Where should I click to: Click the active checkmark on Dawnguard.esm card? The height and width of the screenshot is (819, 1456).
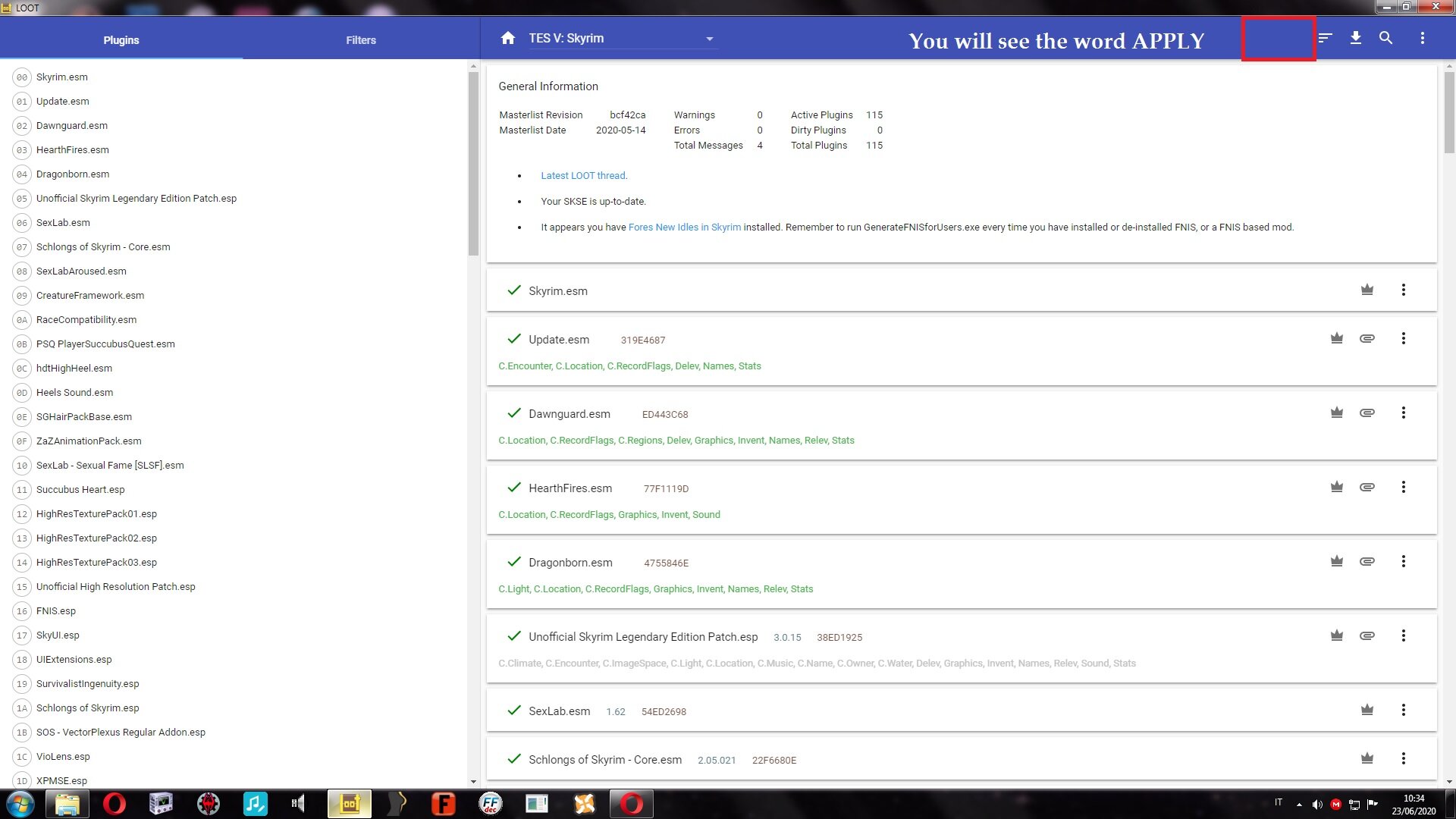click(x=514, y=413)
